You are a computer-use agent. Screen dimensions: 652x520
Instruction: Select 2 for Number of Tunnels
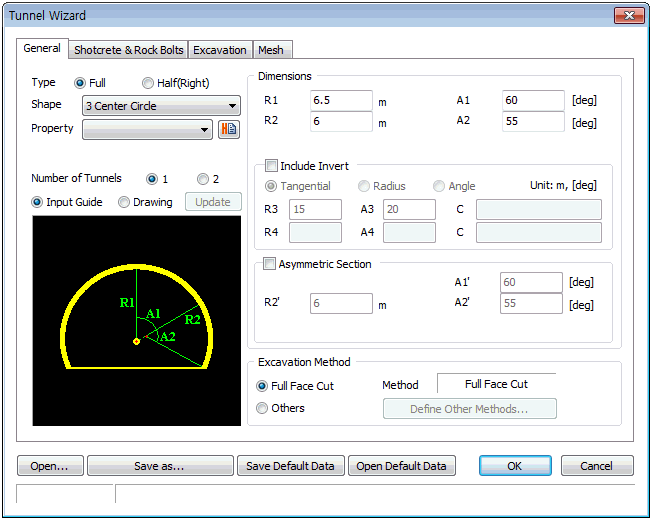[x=203, y=179]
